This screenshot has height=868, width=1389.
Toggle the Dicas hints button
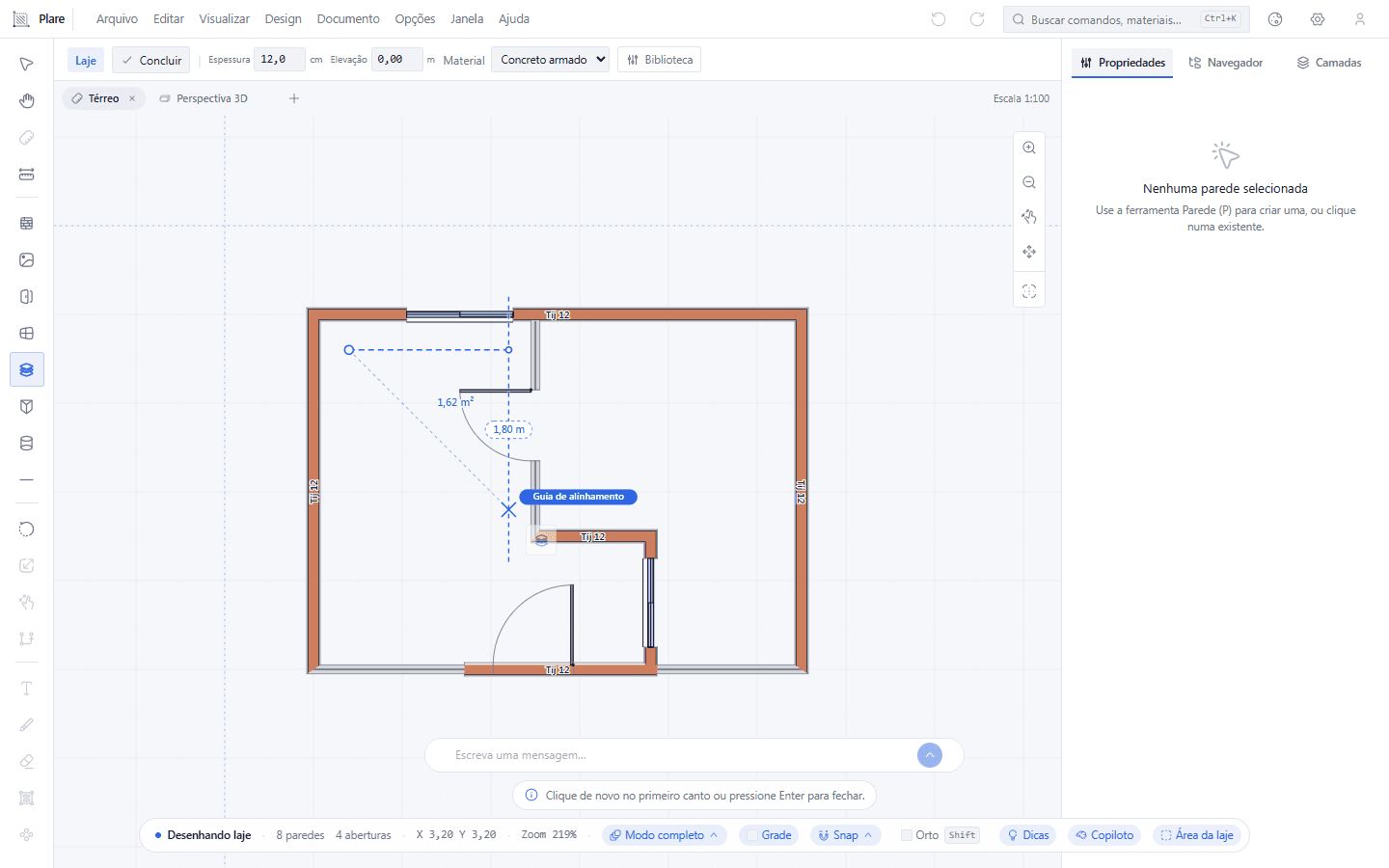pos(1028,835)
